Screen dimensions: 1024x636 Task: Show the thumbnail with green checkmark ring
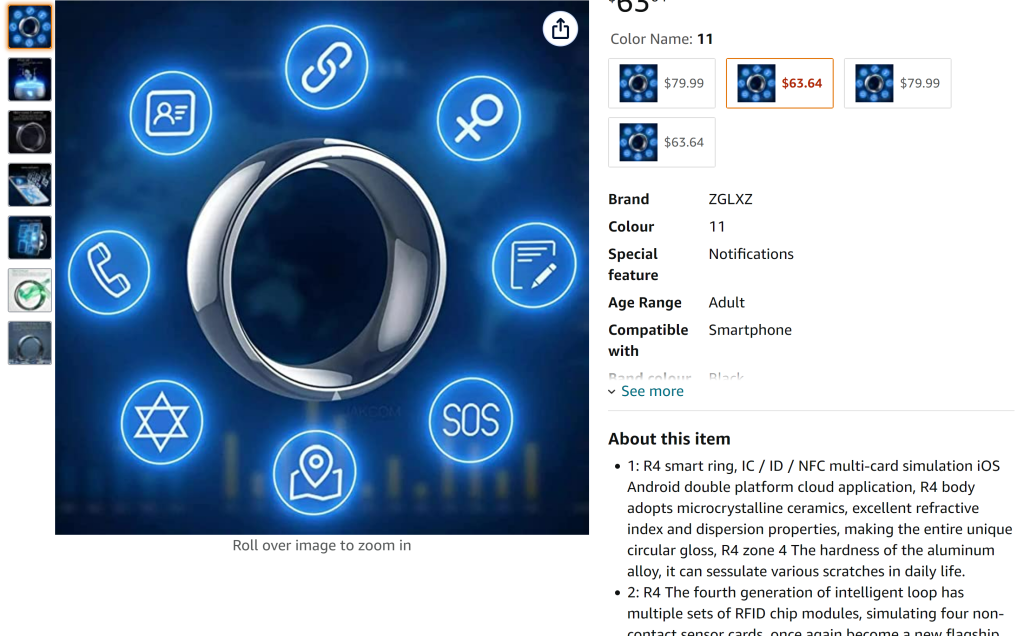tap(30, 290)
